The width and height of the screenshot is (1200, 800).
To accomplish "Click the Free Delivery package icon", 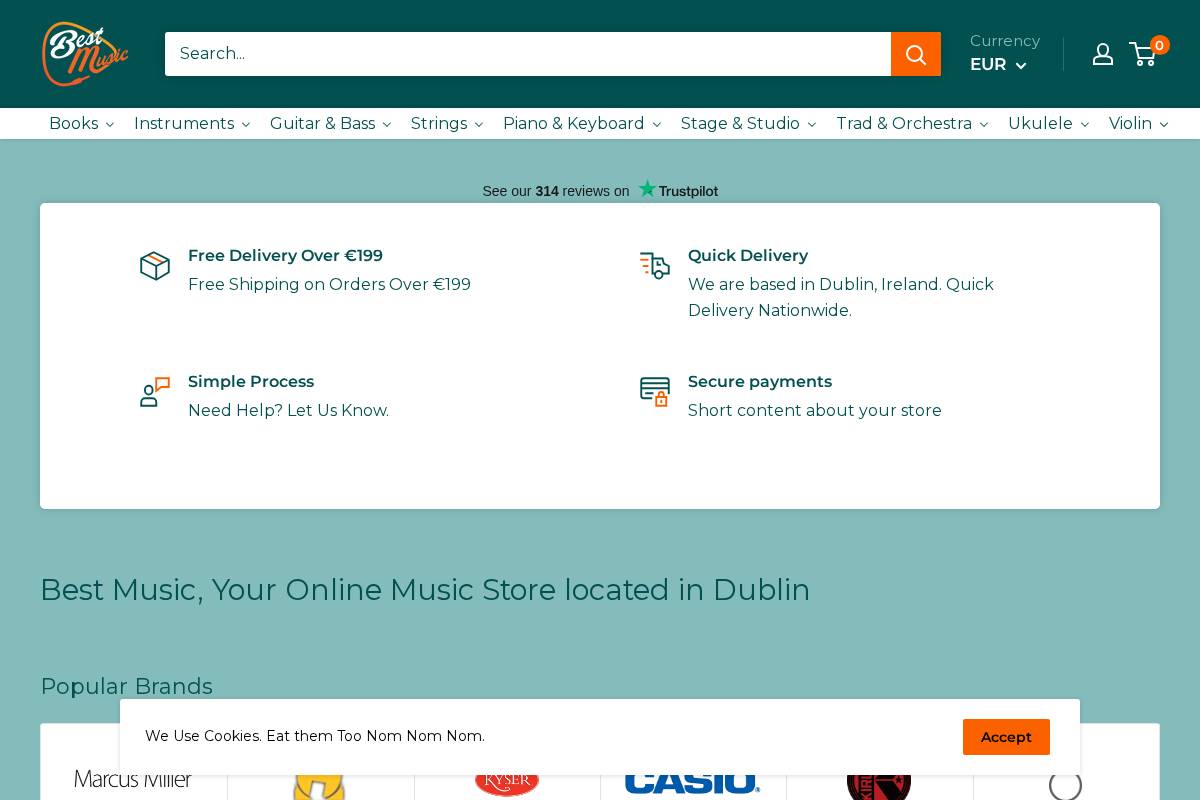I will [x=155, y=266].
